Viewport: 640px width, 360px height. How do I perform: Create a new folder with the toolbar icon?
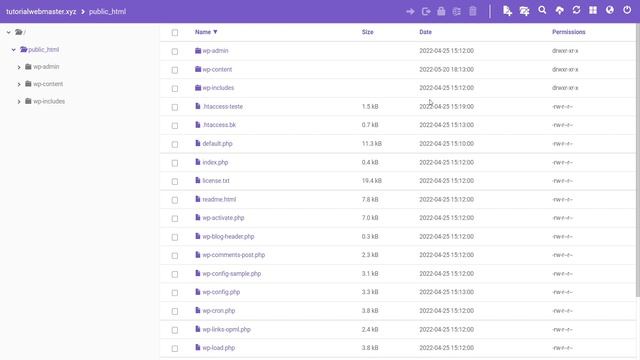(x=524, y=11)
